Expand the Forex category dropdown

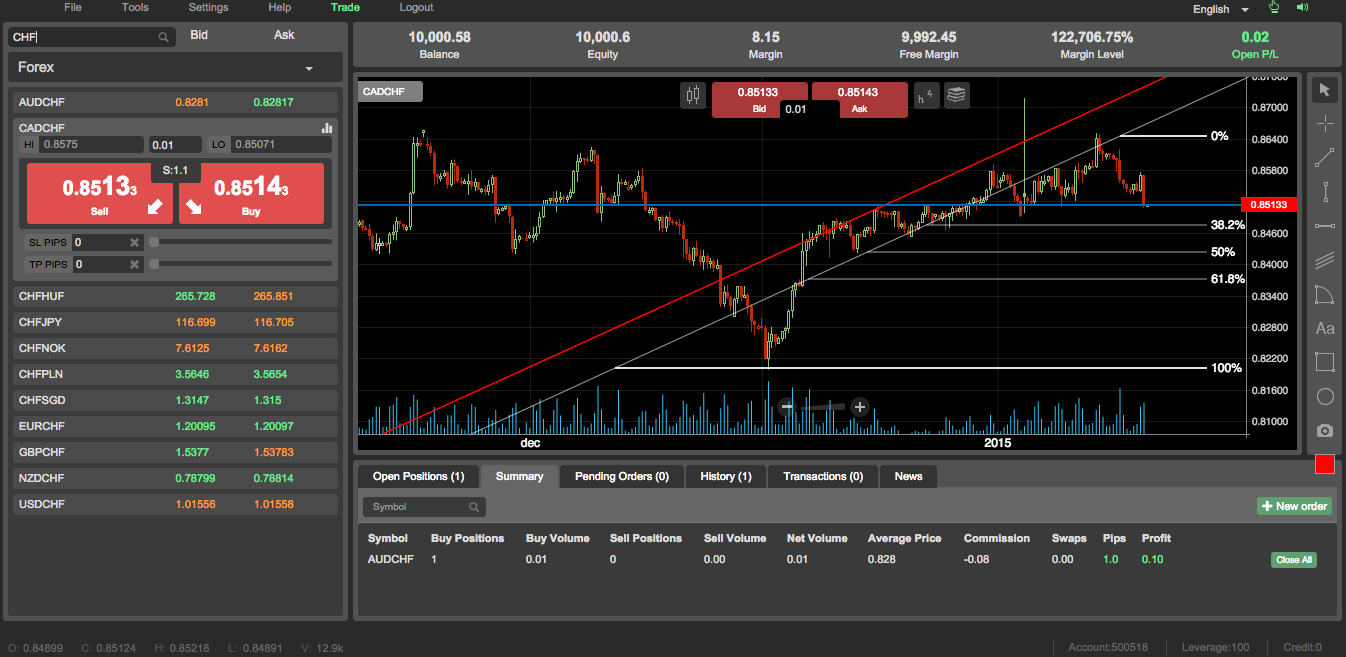click(x=309, y=68)
